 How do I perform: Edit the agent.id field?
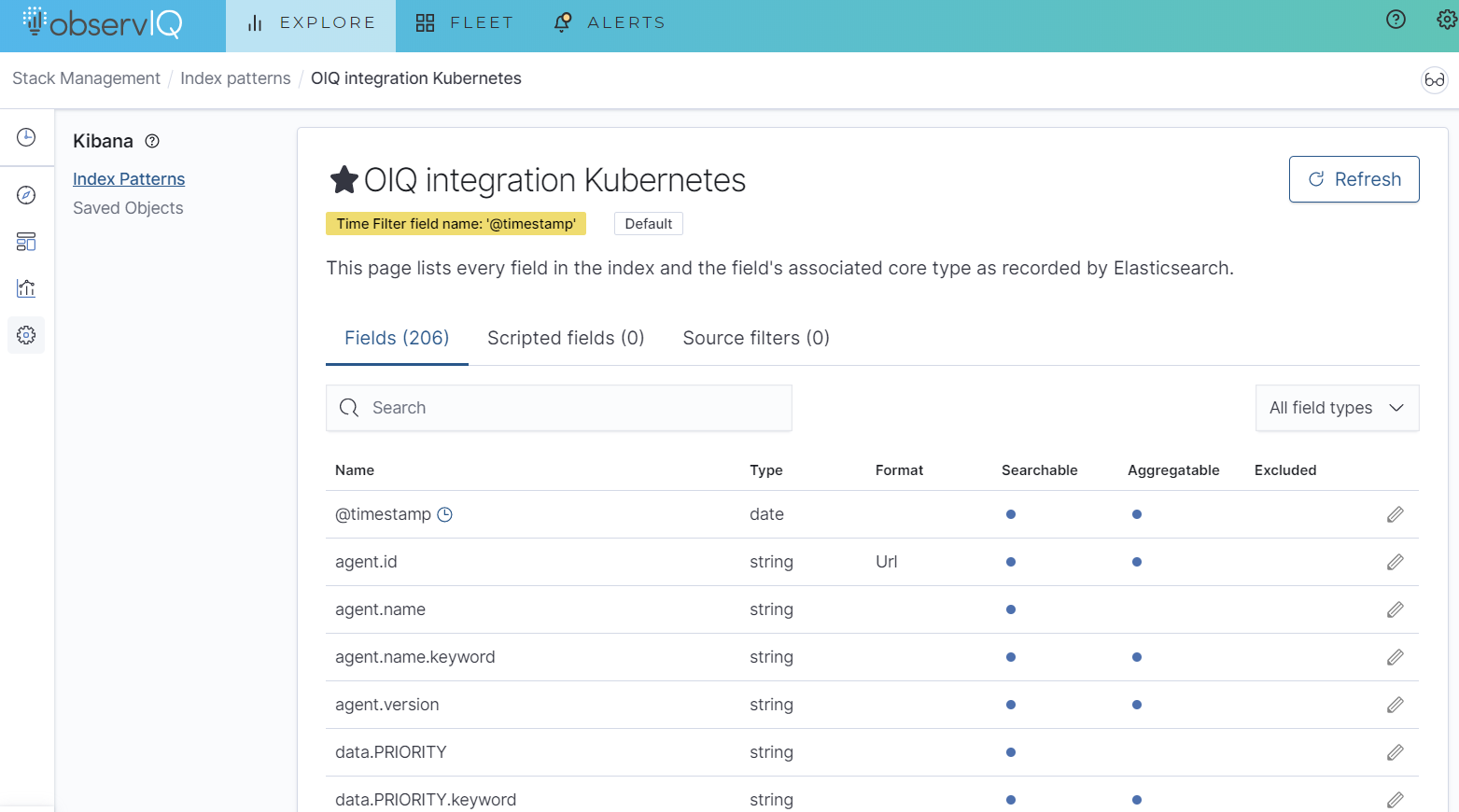[x=1395, y=562]
